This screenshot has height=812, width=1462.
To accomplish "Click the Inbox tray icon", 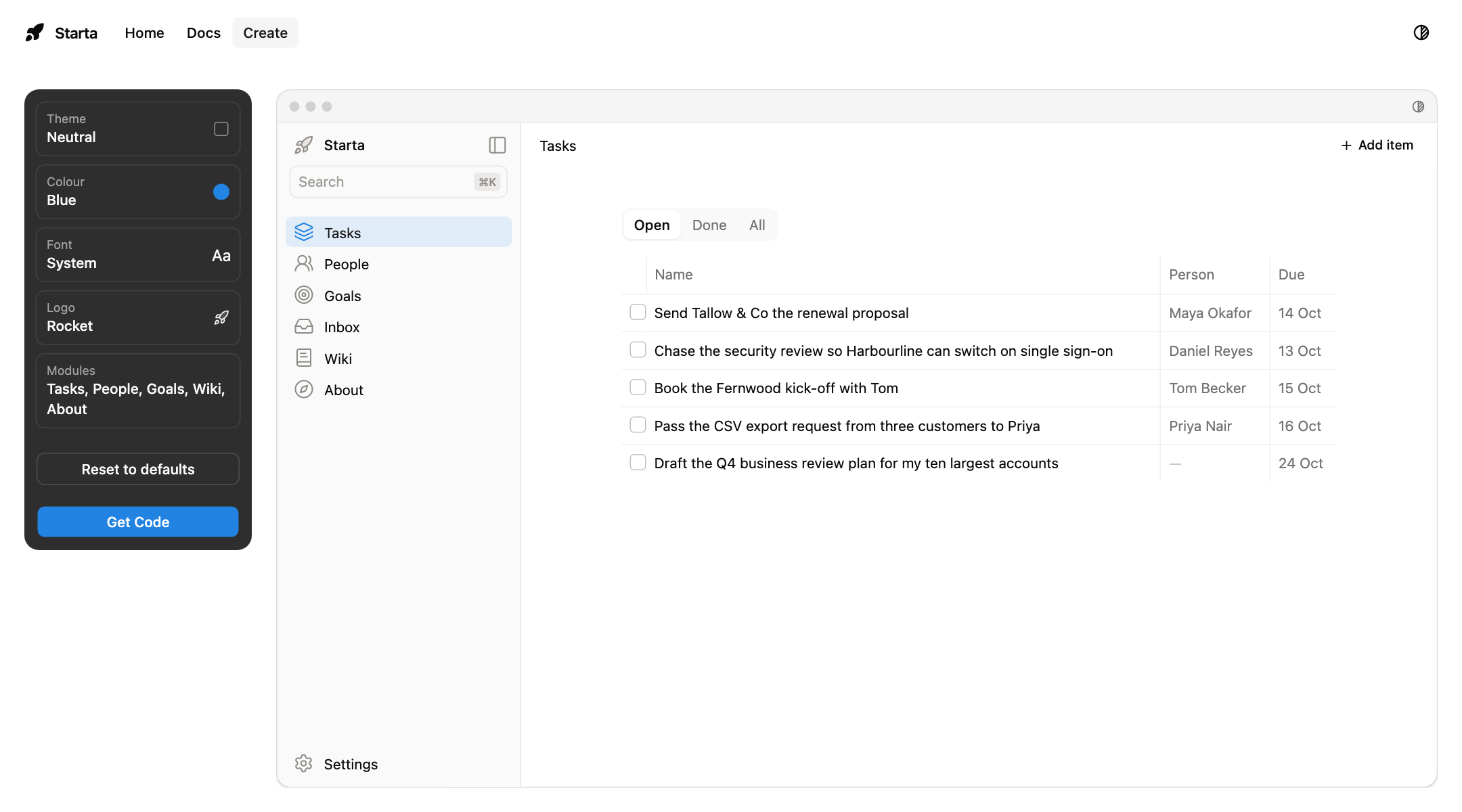I will [x=304, y=327].
